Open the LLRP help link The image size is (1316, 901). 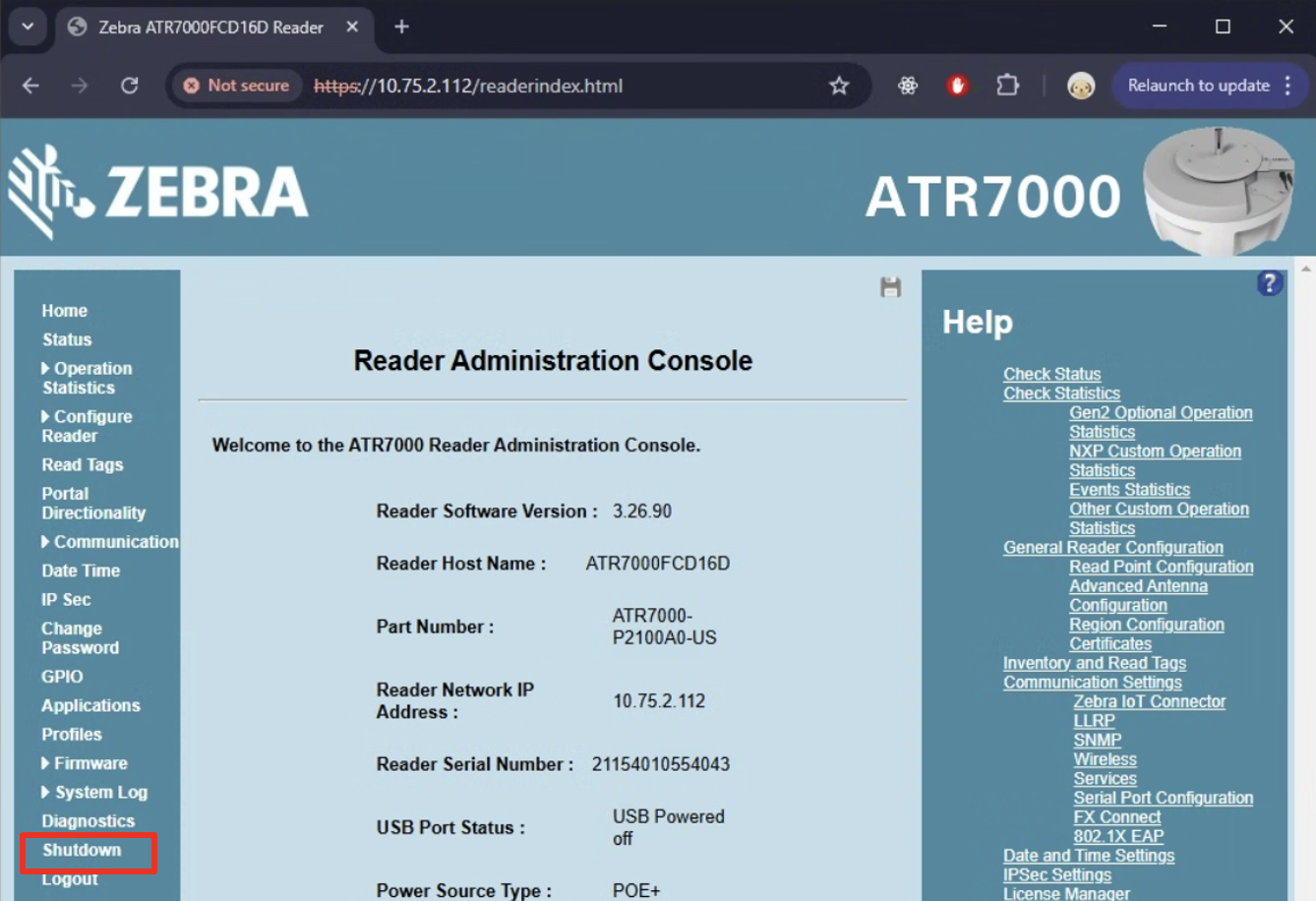tap(1094, 721)
